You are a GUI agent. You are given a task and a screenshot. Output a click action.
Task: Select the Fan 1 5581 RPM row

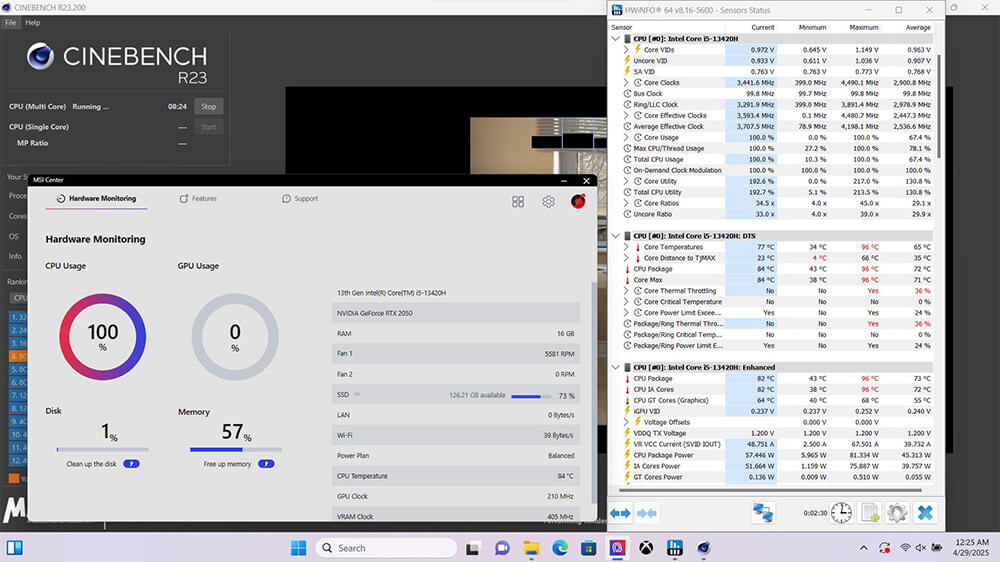[x=455, y=353]
